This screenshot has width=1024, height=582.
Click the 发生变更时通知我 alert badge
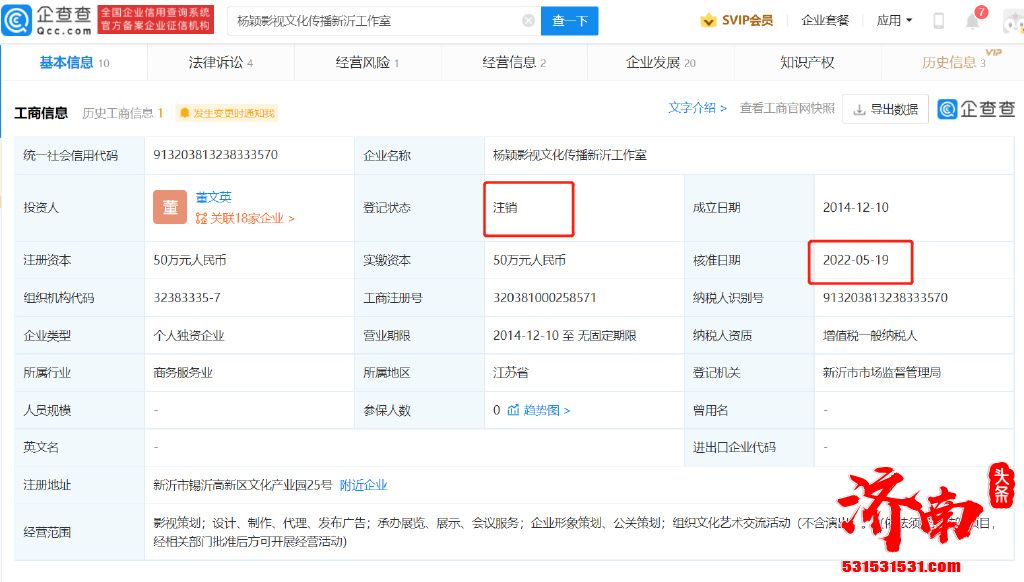[x=227, y=113]
